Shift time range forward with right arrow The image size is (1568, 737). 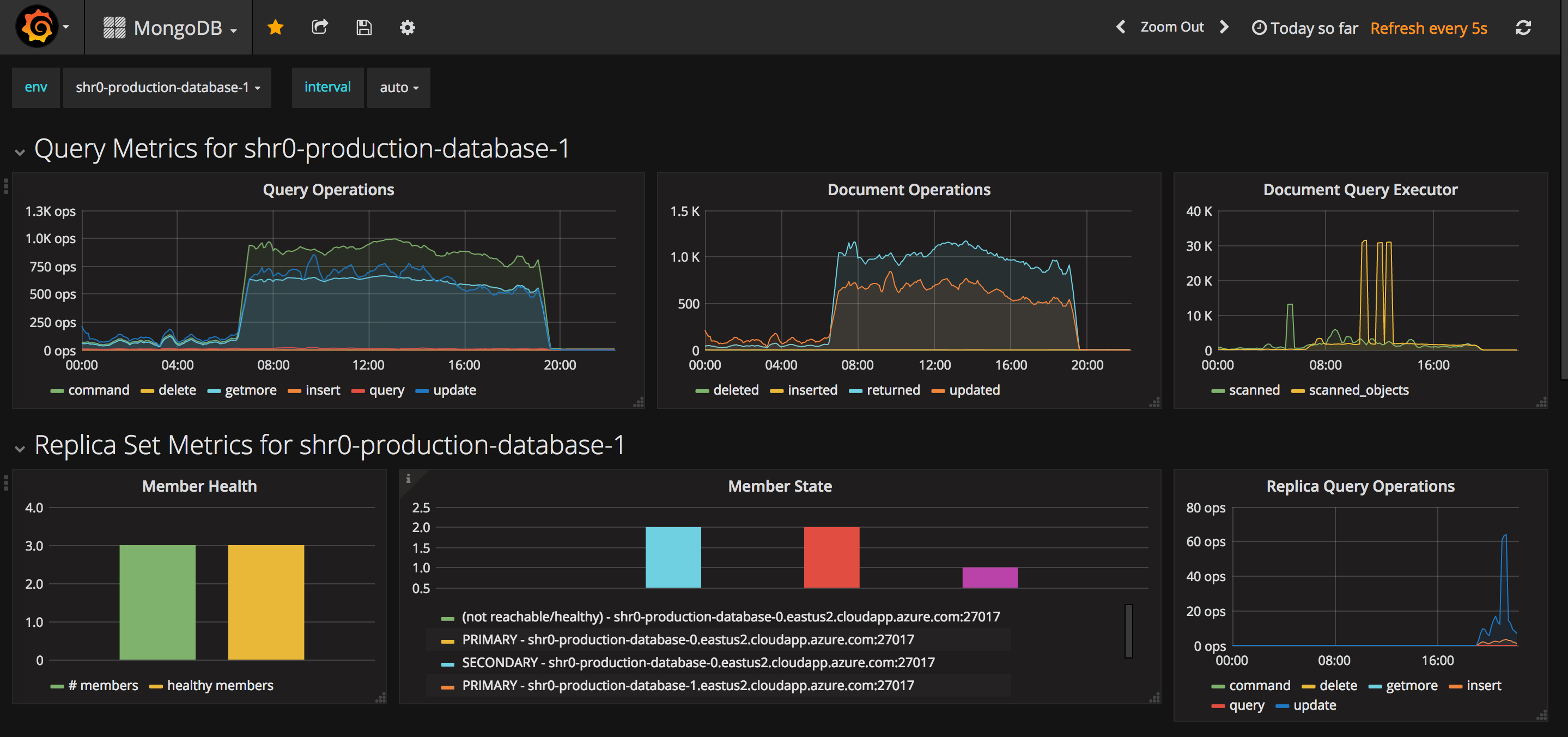tap(1224, 27)
